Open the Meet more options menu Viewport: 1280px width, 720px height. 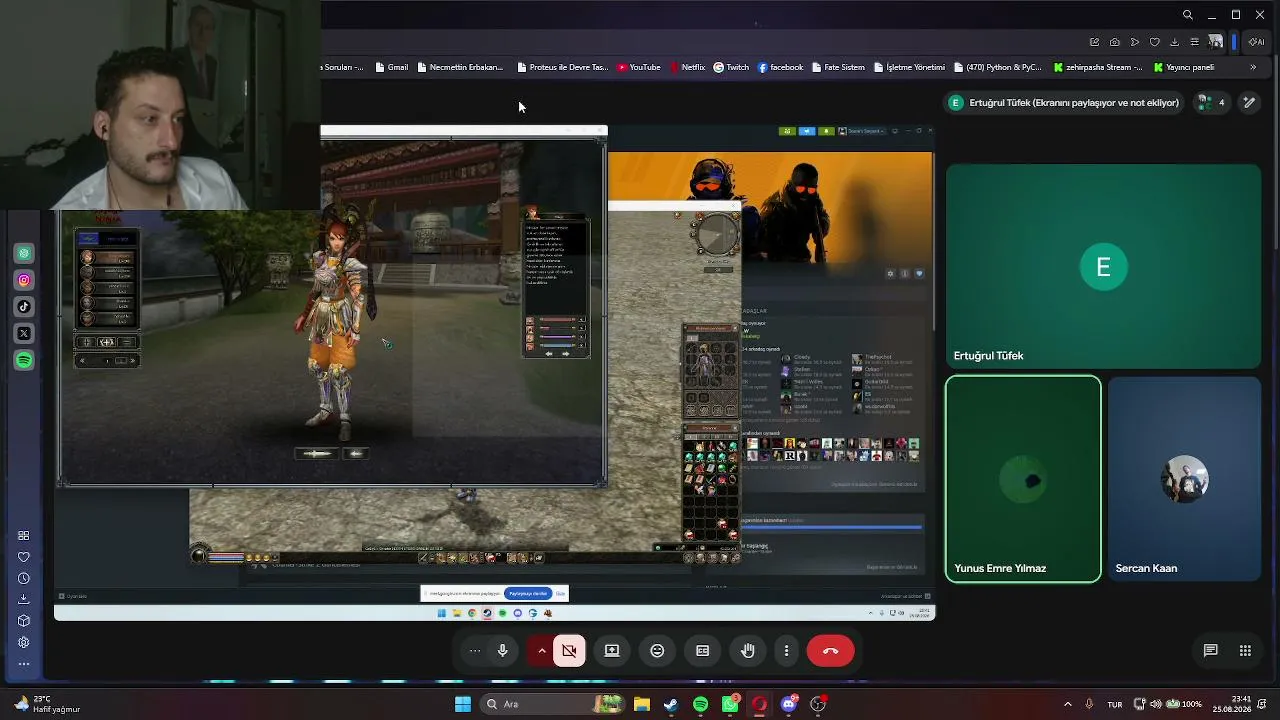(787, 651)
